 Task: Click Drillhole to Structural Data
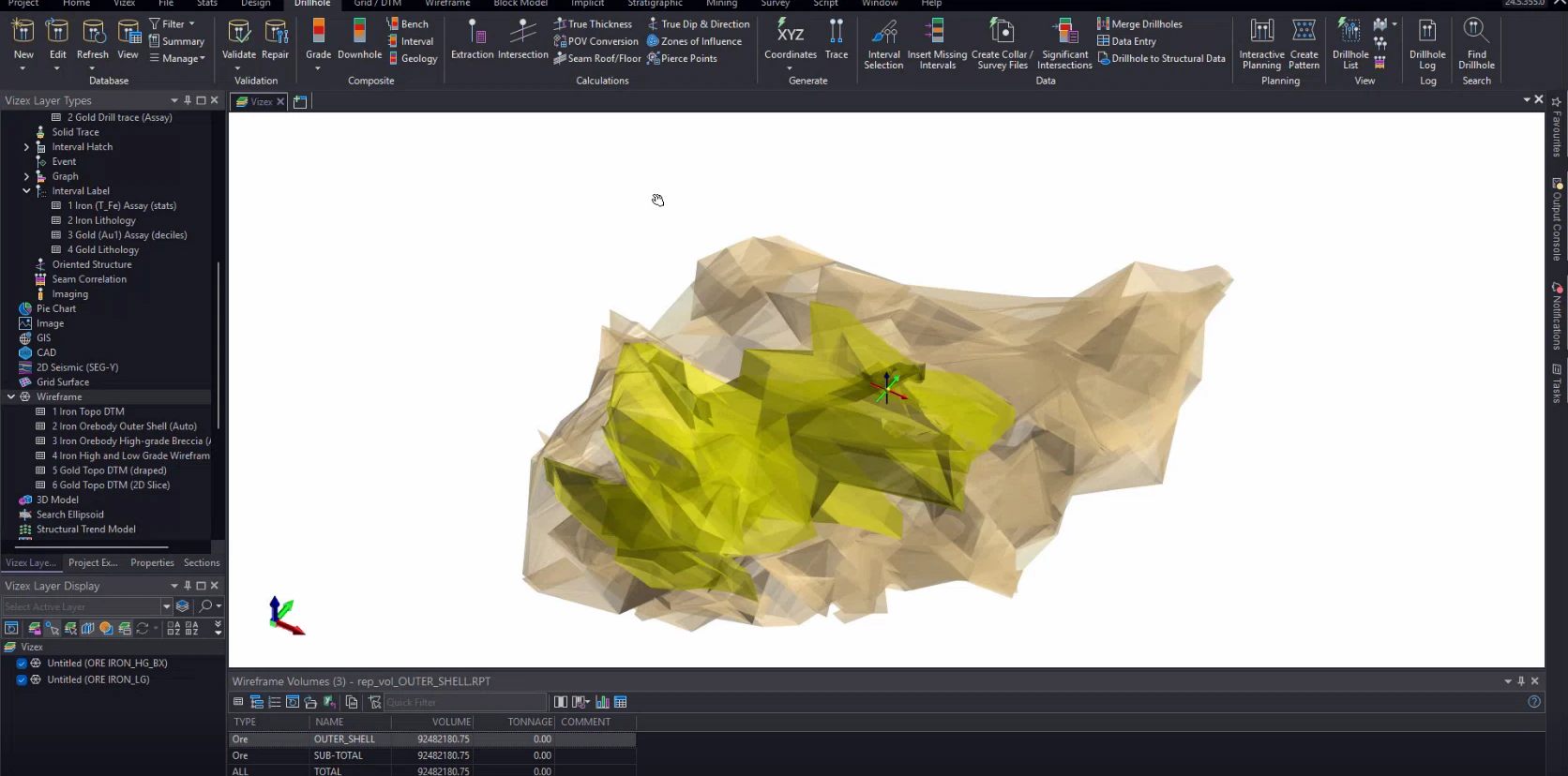click(1161, 58)
